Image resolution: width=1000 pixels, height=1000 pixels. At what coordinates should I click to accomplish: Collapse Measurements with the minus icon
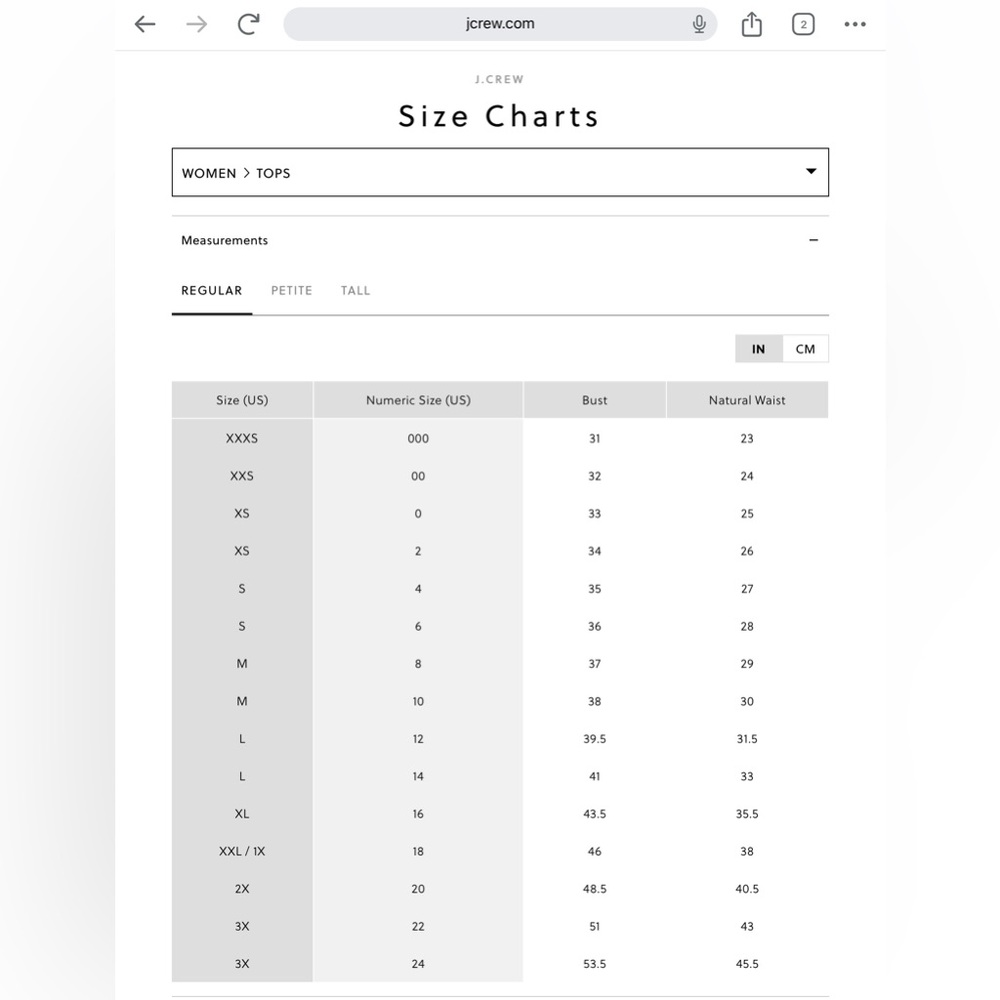[x=813, y=240]
